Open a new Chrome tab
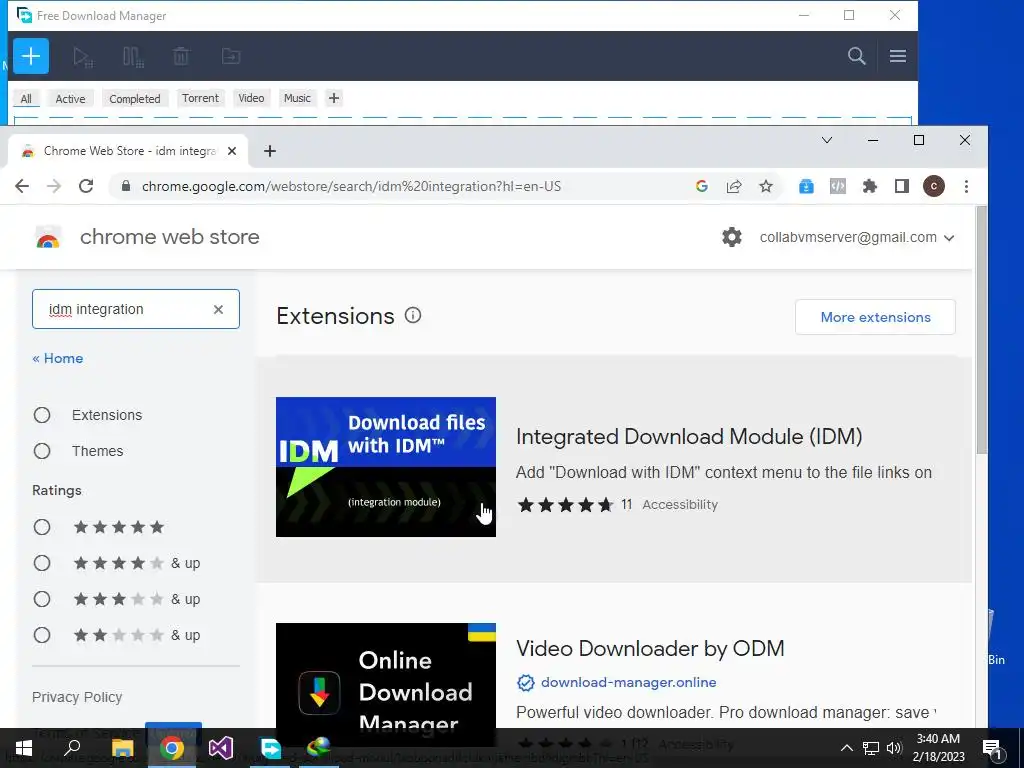 point(270,151)
